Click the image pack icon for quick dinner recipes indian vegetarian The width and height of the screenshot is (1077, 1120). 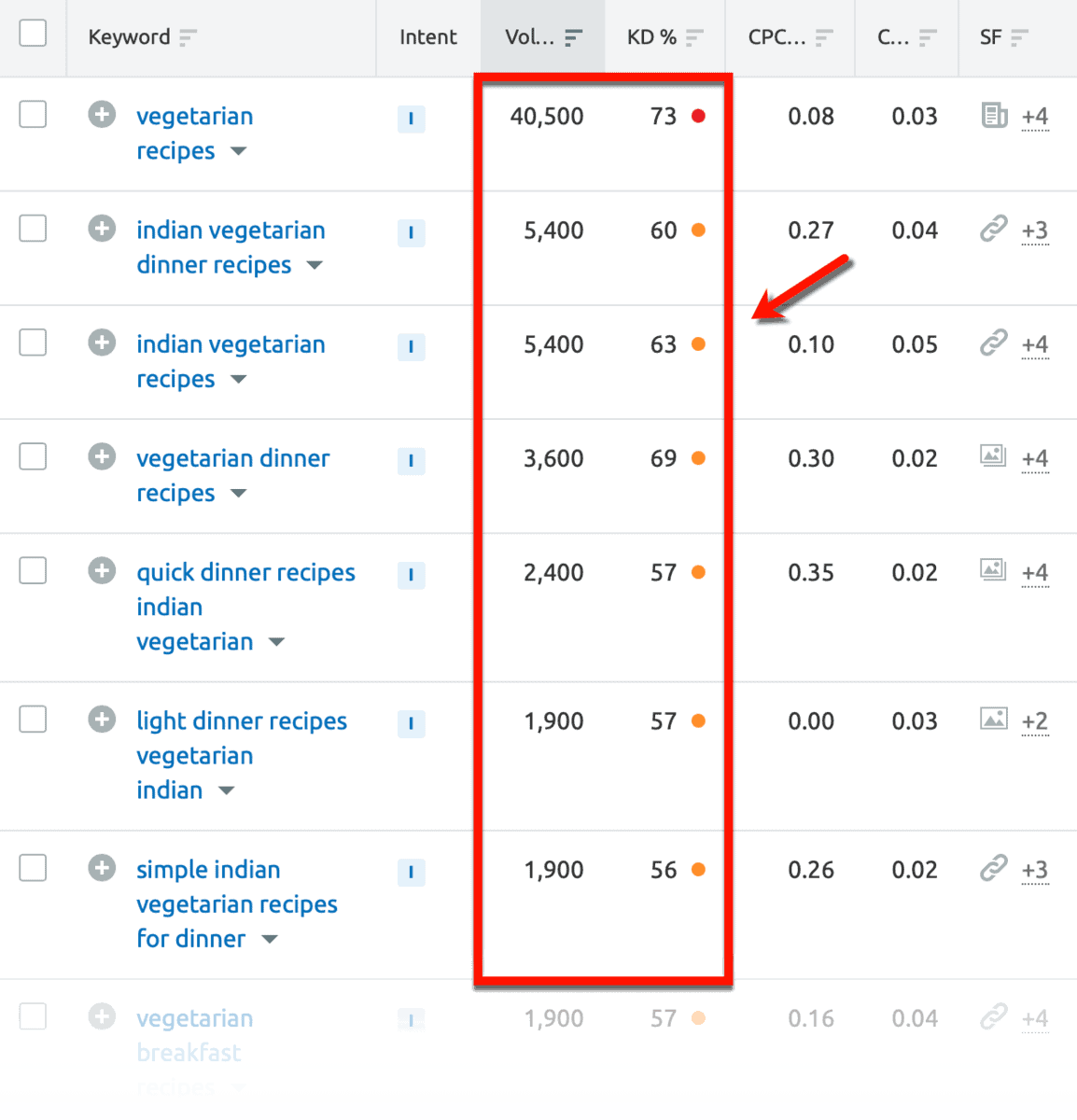[992, 570]
